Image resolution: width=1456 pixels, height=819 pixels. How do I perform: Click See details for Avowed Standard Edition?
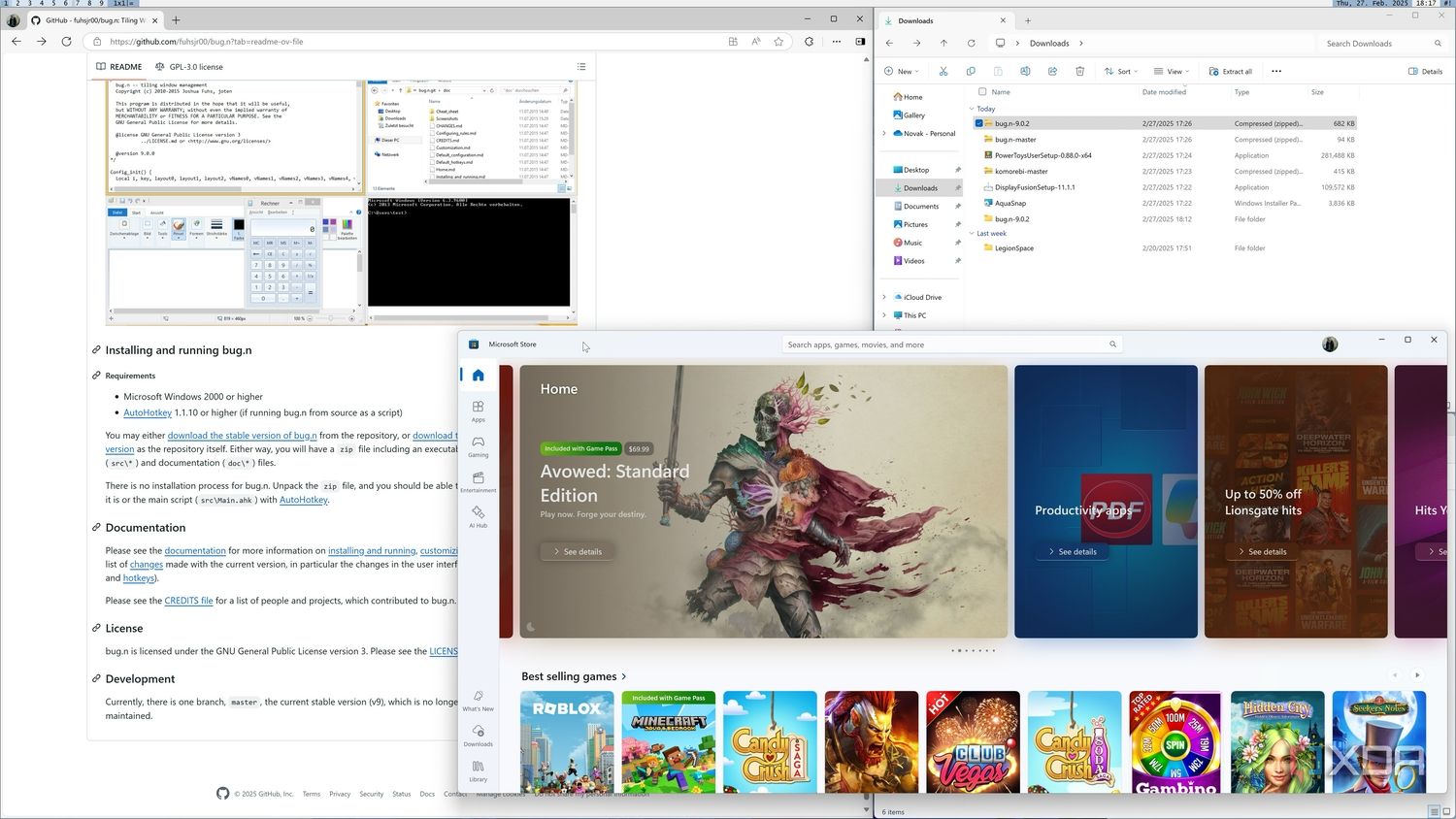578,551
